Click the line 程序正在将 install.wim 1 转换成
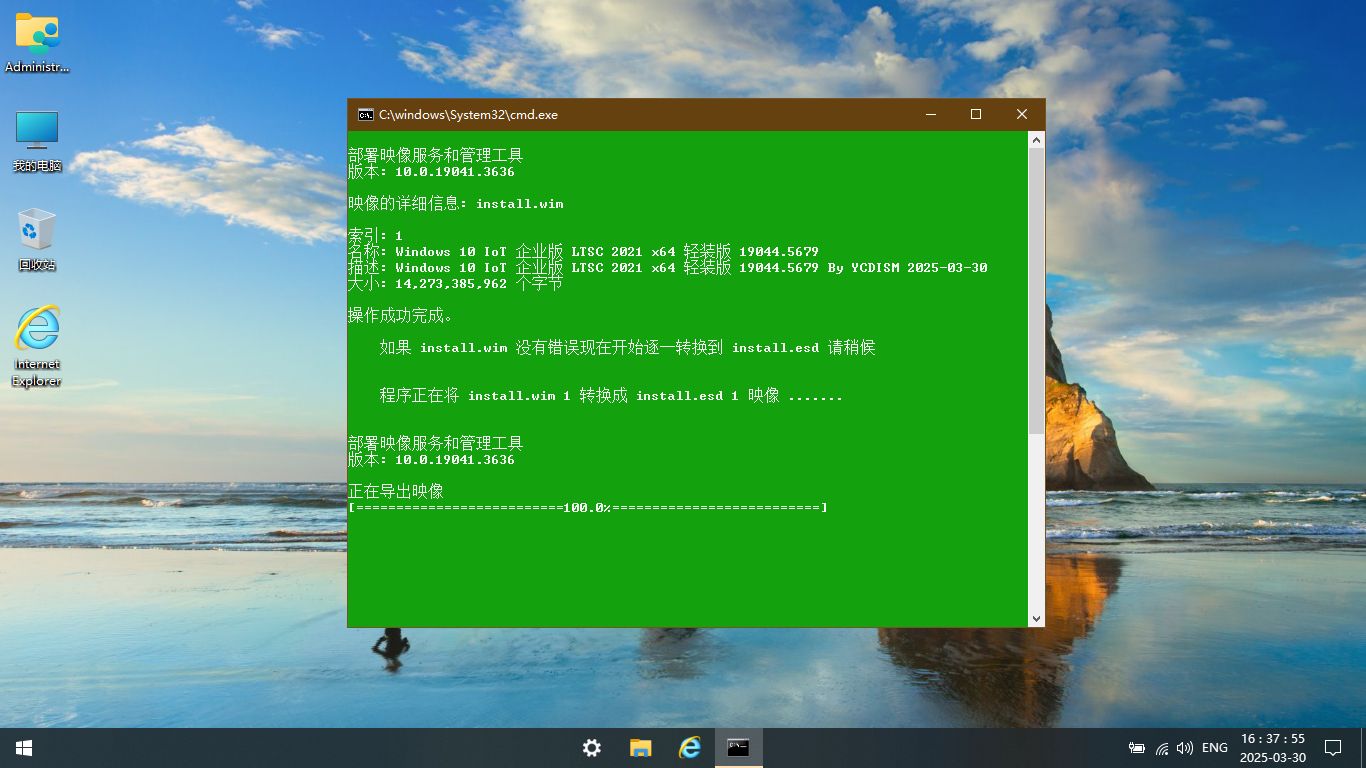This screenshot has height=768, width=1366. coord(612,396)
